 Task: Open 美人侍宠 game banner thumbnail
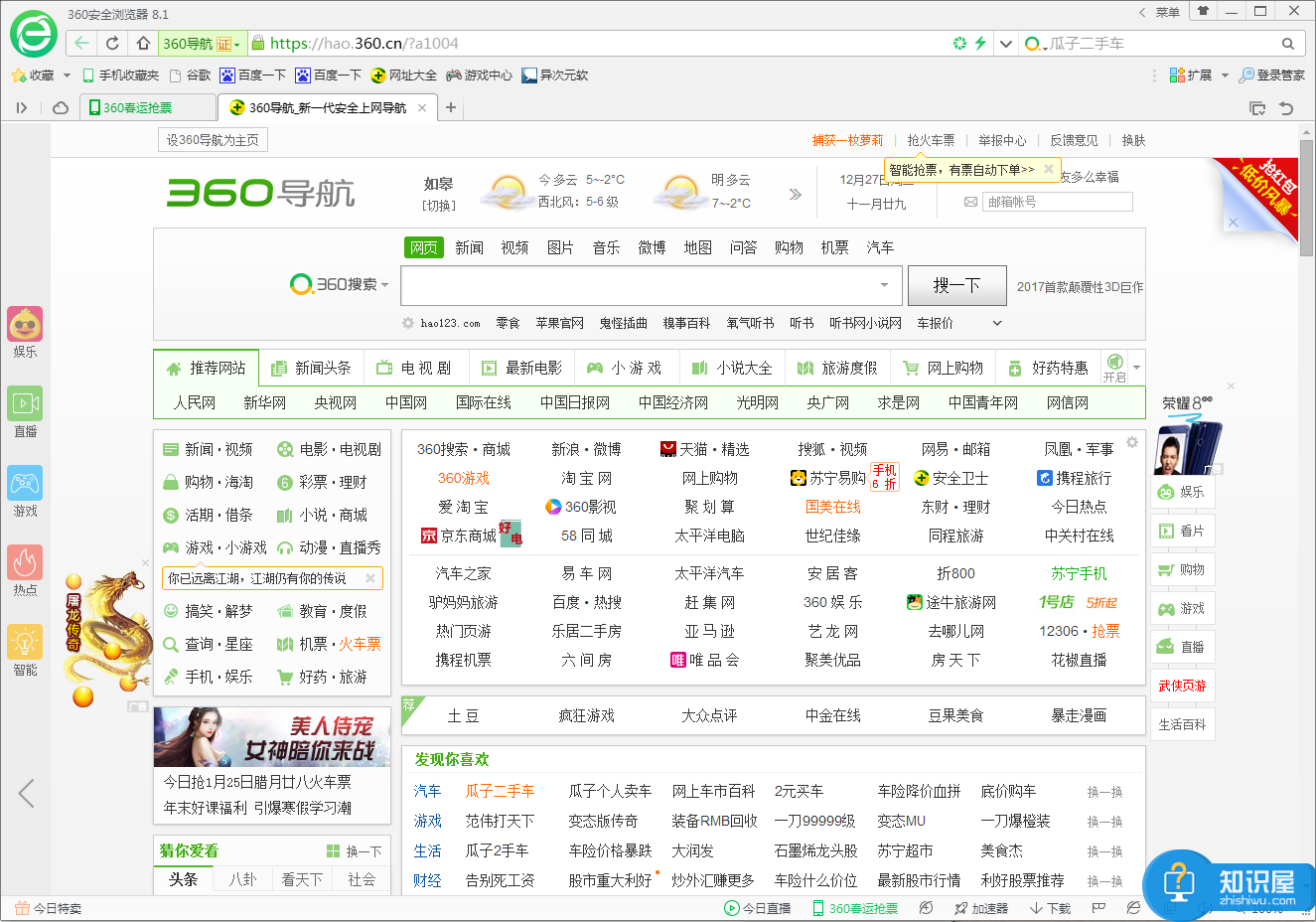272,736
